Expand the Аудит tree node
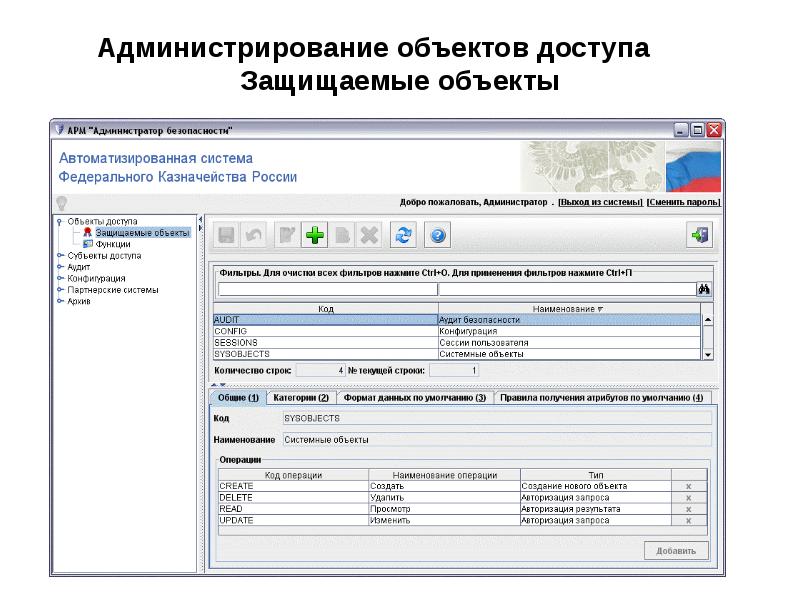 (x=60, y=267)
